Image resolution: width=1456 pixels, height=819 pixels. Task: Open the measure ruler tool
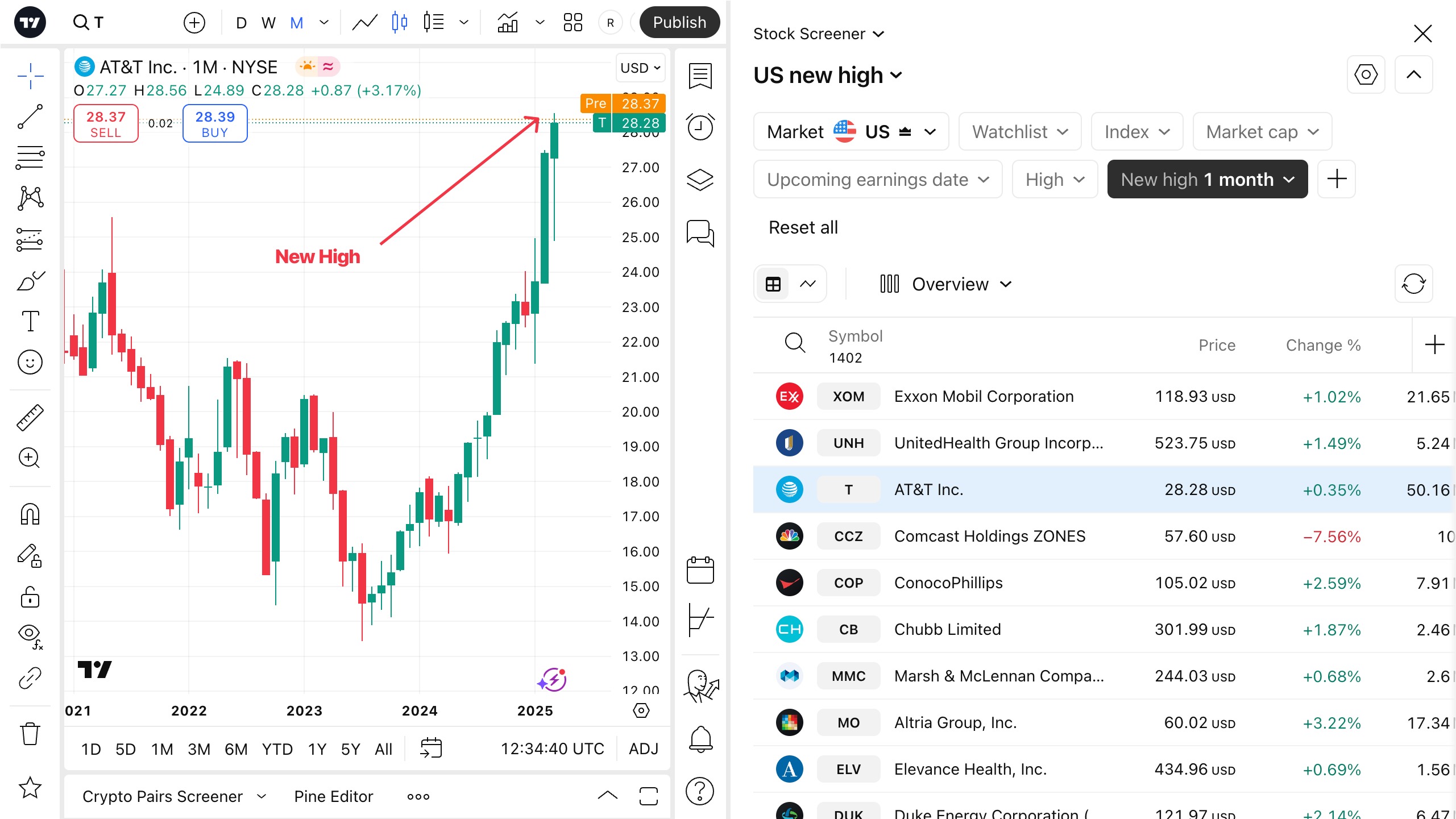[x=30, y=418]
